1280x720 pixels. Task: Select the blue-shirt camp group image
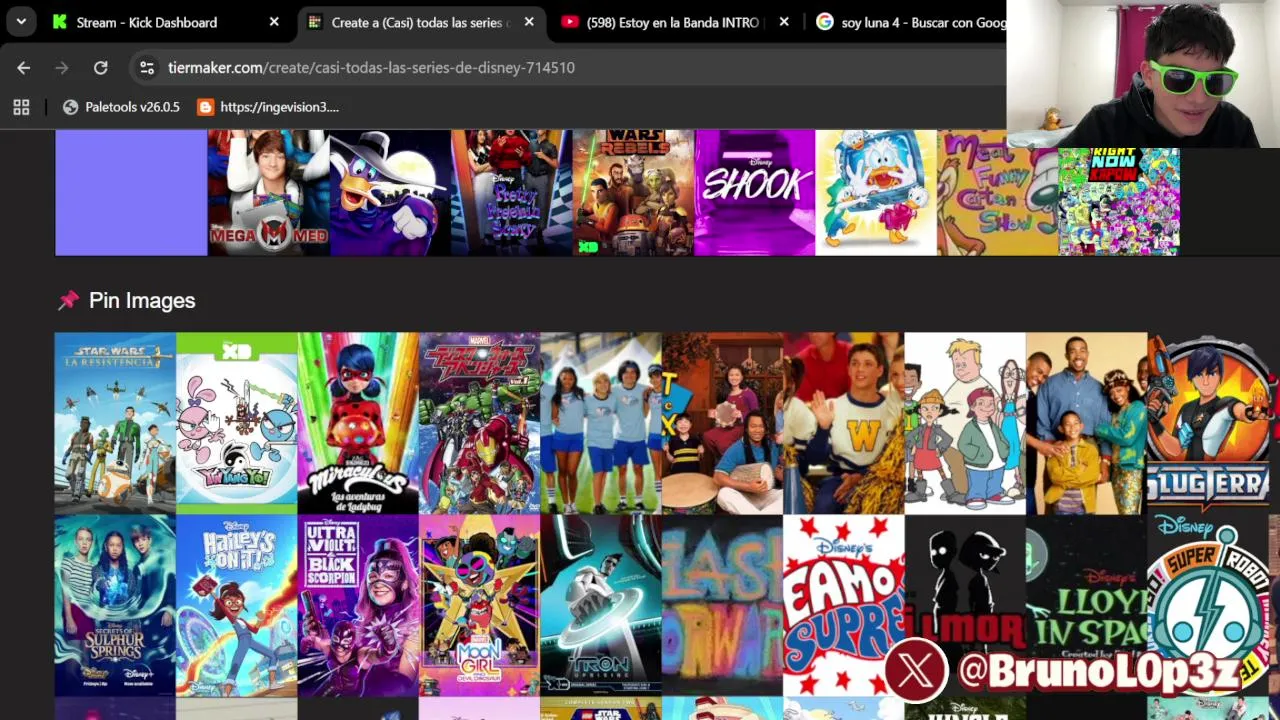(601, 423)
